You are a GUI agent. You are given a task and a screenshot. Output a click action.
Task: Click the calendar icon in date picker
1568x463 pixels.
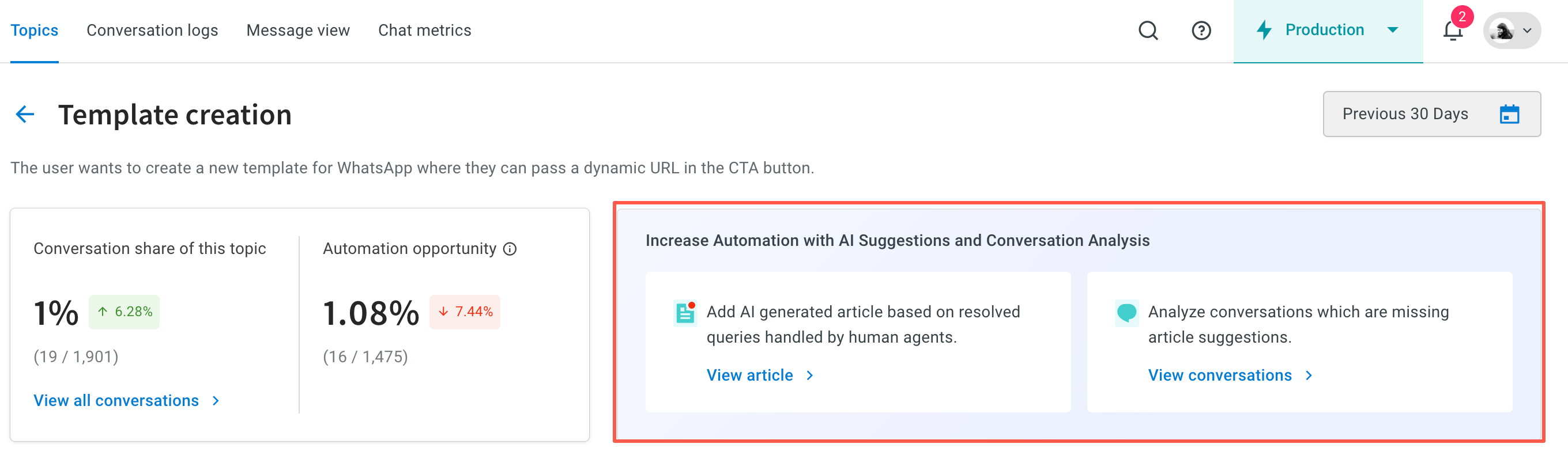pyautogui.click(x=1509, y=115)
